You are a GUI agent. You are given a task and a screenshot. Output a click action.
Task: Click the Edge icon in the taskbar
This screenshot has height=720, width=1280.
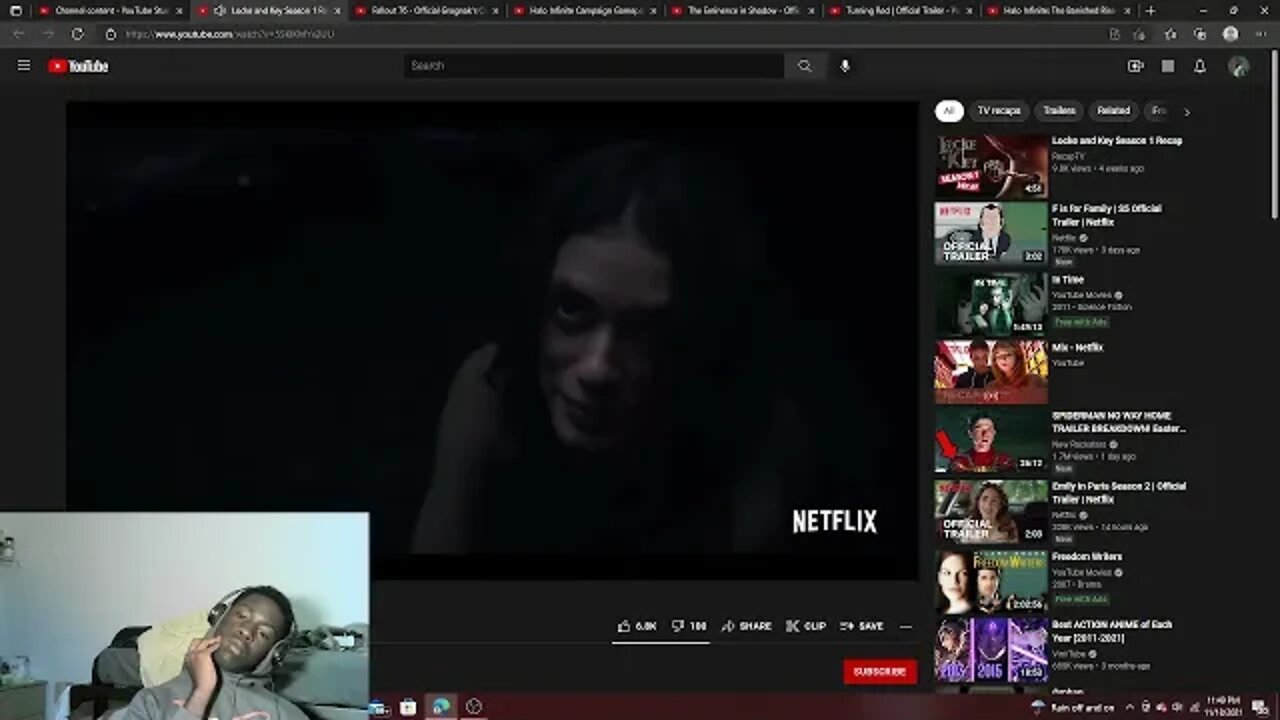(441, 707)
